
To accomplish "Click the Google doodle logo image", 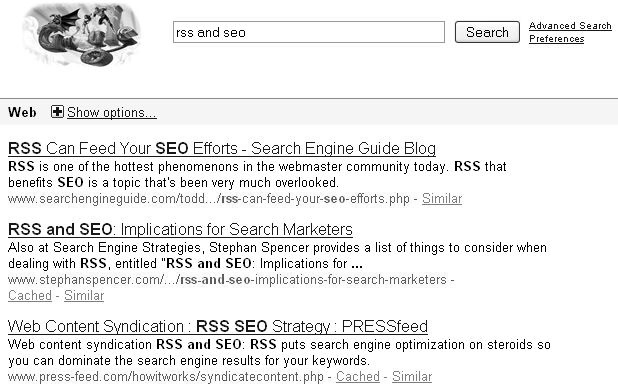I will [82, 34].
